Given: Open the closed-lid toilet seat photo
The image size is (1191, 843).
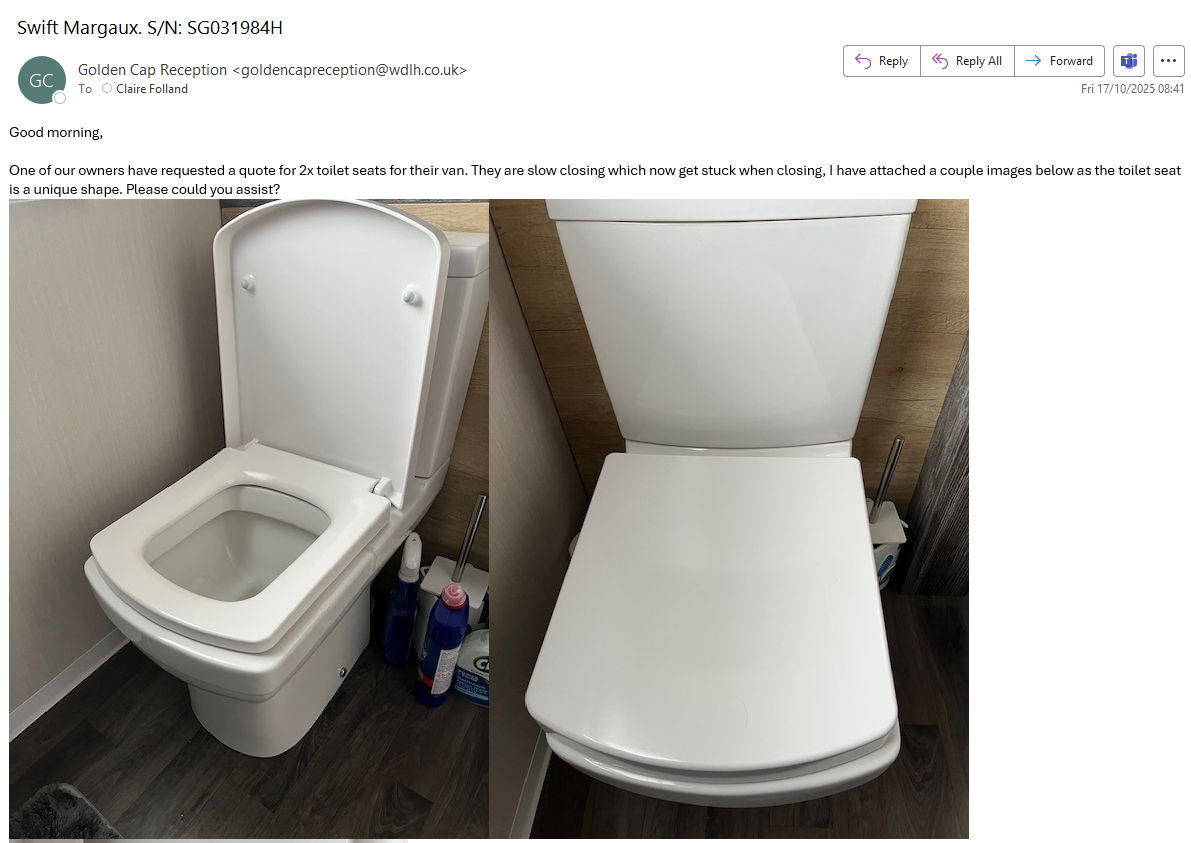Looking at the screenshot, I should pos(729,519).
